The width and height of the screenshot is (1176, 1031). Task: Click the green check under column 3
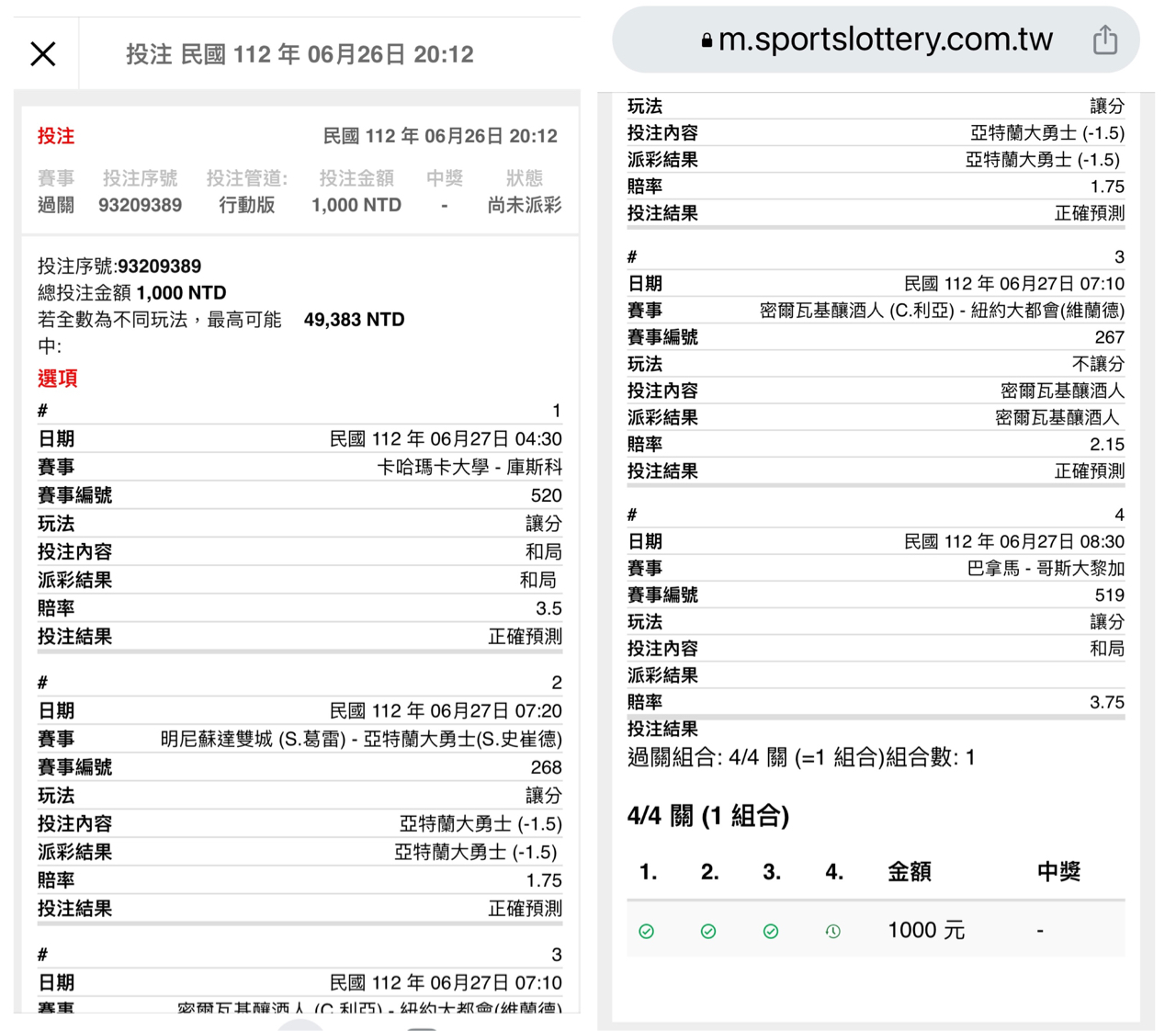click(771, 931)
